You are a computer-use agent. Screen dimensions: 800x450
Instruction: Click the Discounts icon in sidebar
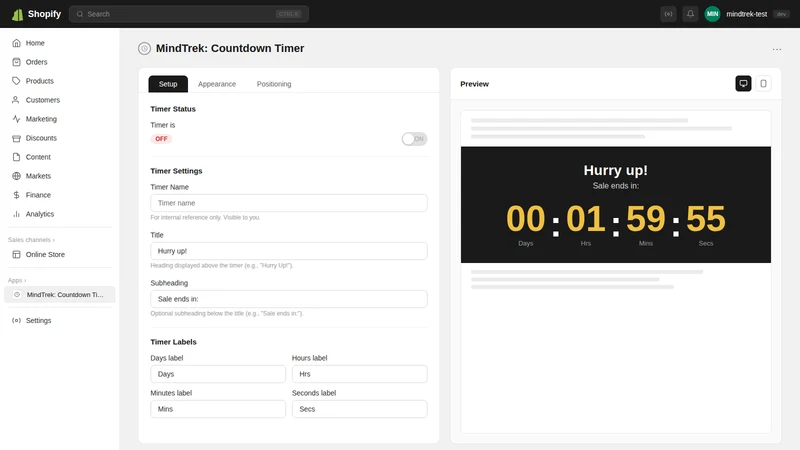coord(16,138)
